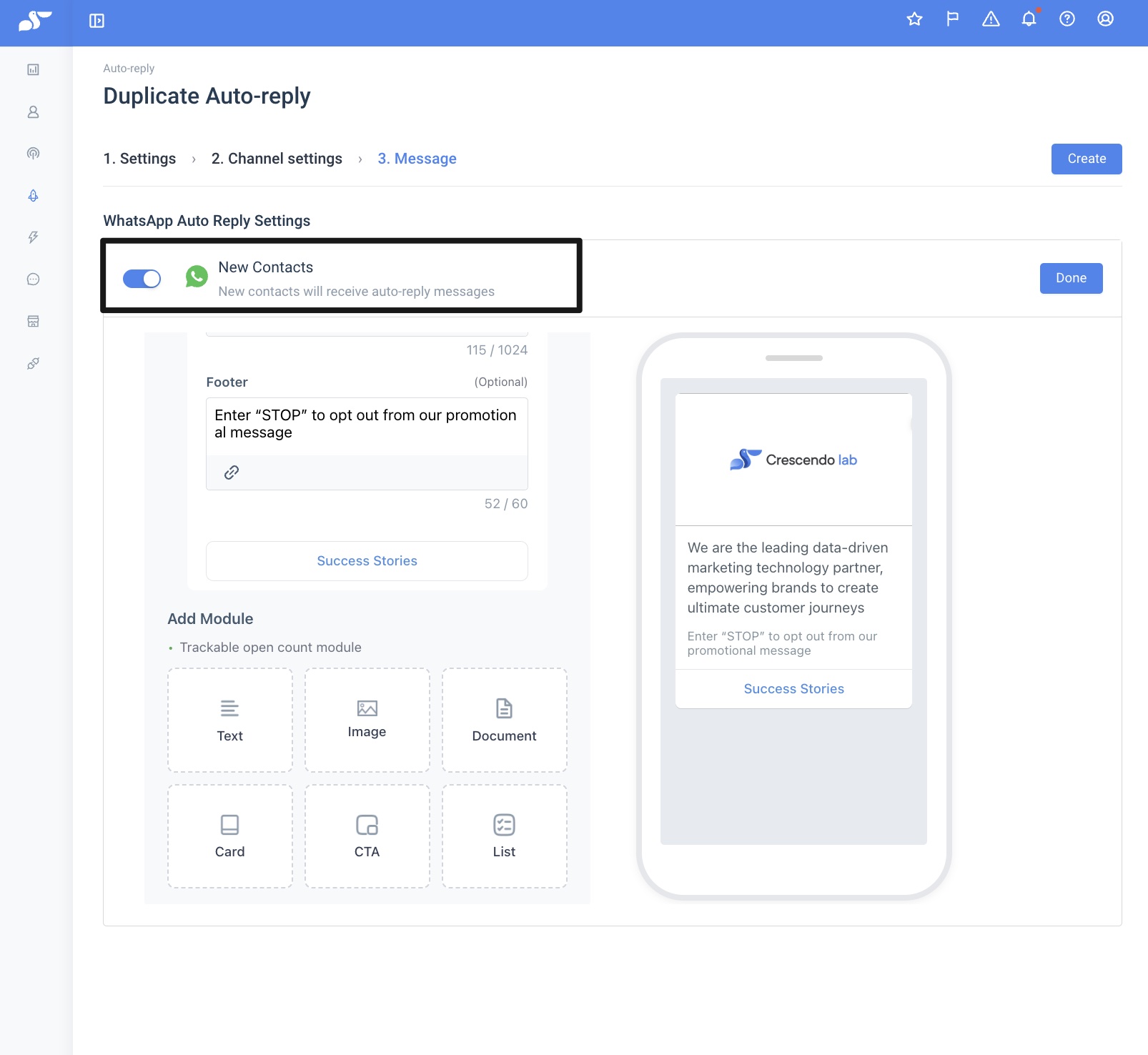Open the lightning bolt automation icon
Screen dimensions: 1148x1055
[x=33, y=237]
